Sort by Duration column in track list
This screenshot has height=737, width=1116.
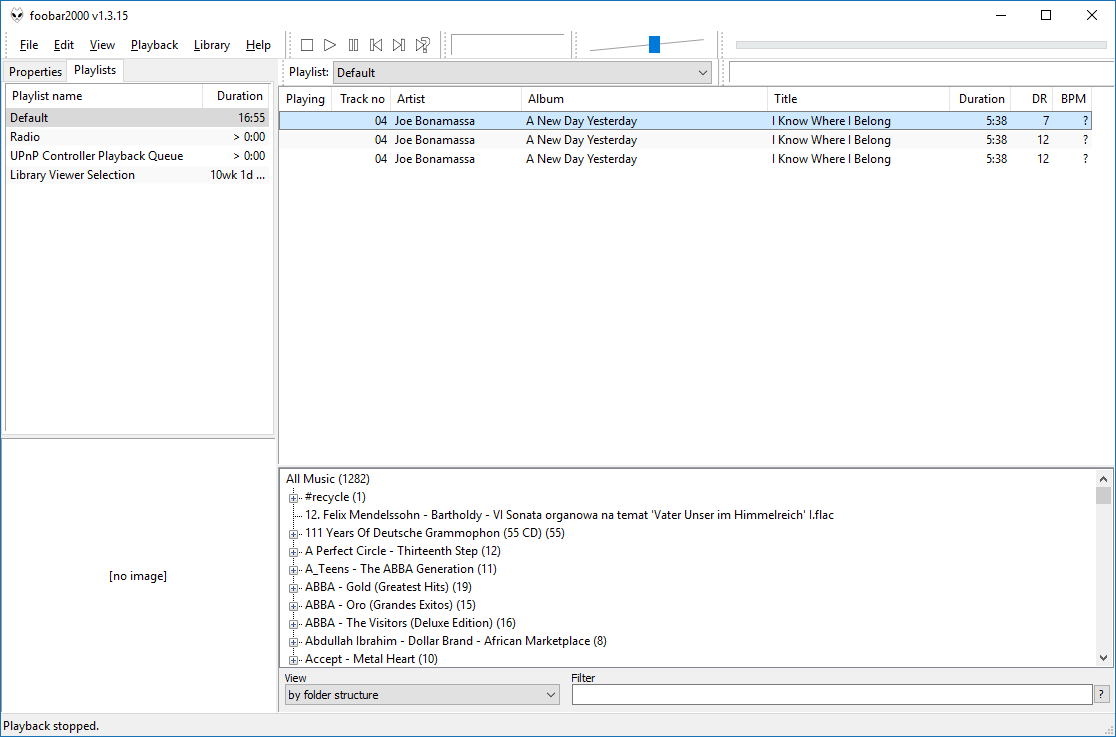tap(981, 99)
